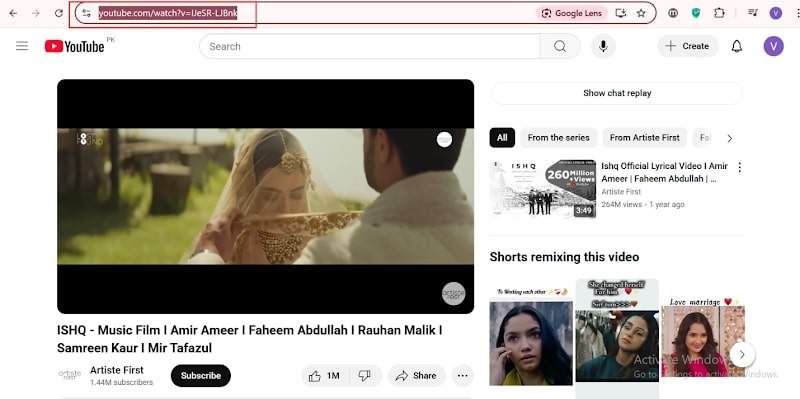Screen dimensions: 800x399
Task: Open Google Lens from address bar
Action: [x=572, y=13]
